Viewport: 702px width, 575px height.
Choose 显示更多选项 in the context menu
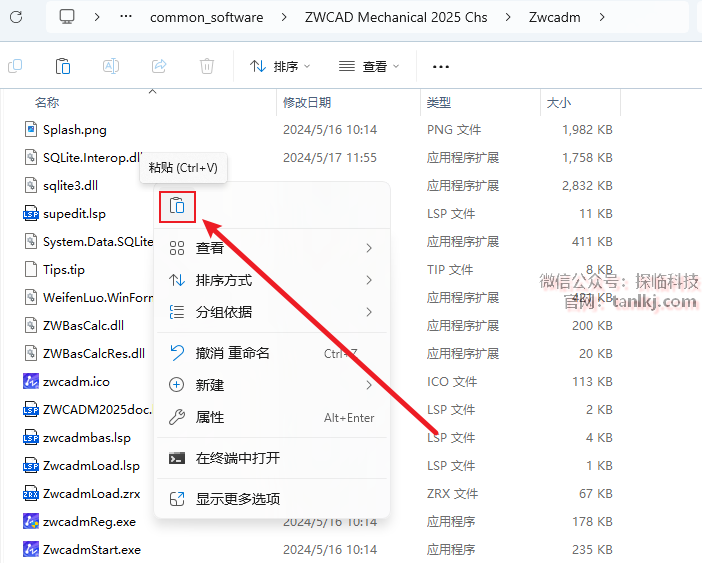coord(272,499)
